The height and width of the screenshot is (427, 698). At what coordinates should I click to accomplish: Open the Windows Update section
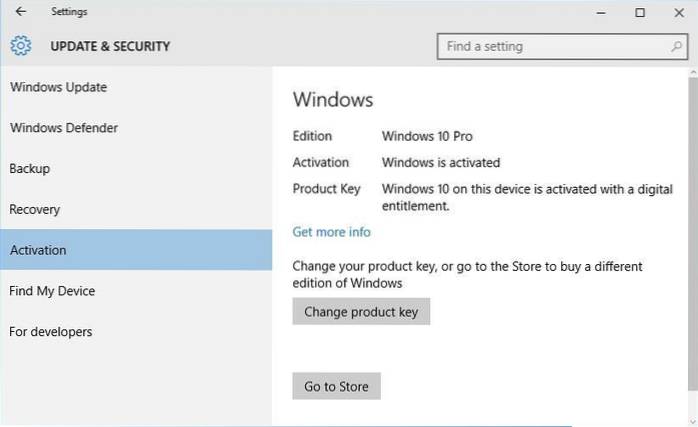(x=58, y=87)
